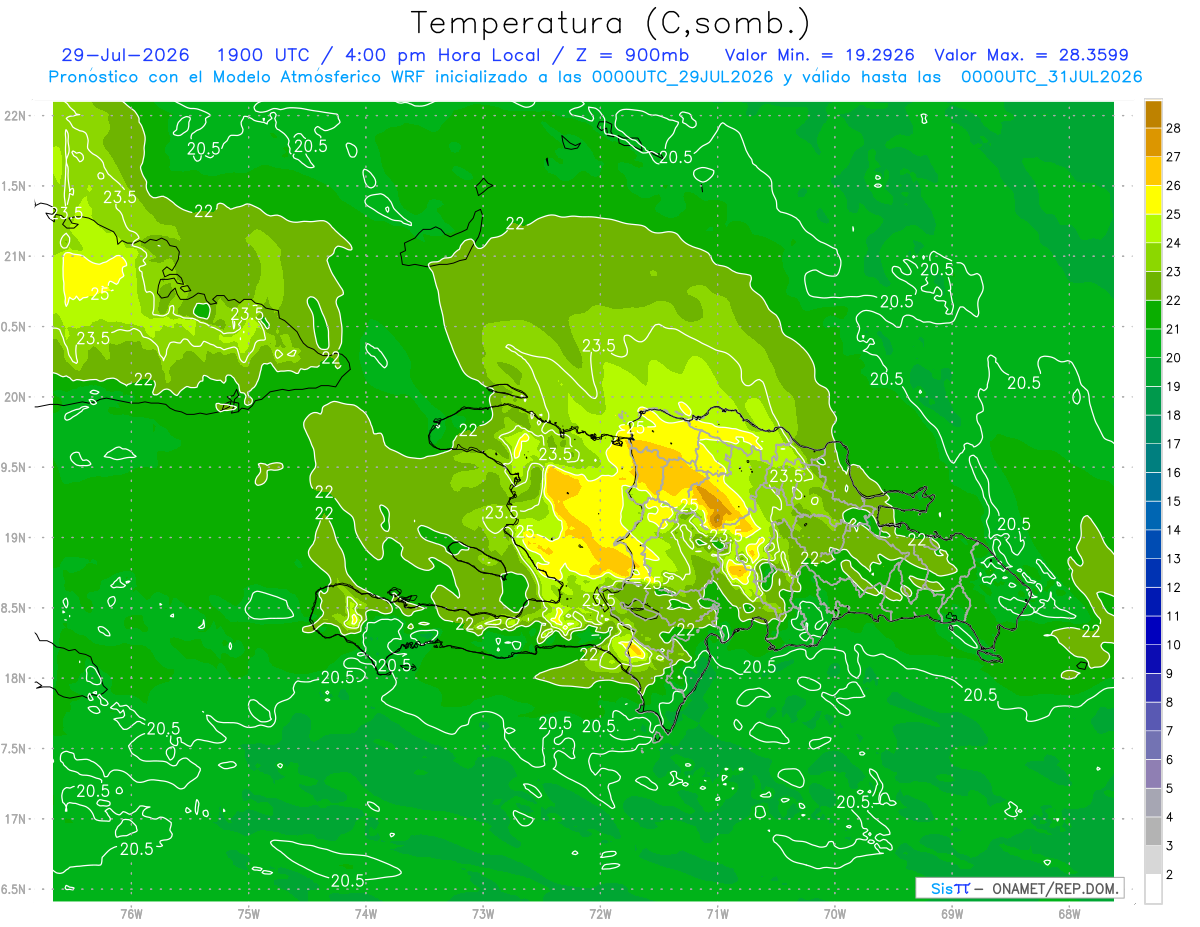
Task: Pick the gray swatch between 3 and 4
Action: [1153, 831]
